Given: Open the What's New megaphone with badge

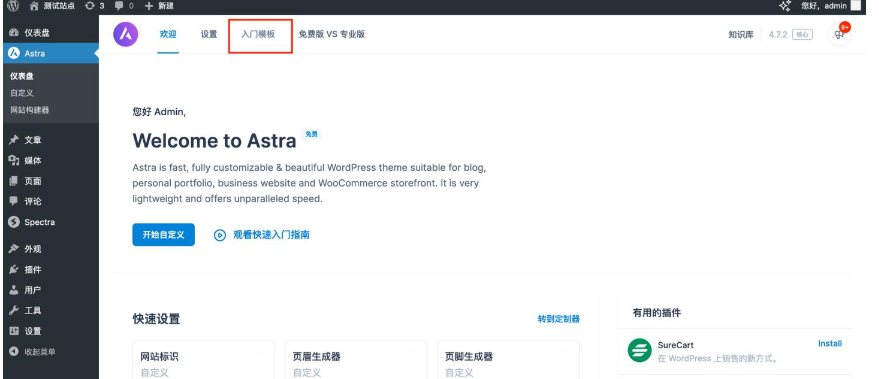Looking at the screenshot, I should [x=840, y=34].
